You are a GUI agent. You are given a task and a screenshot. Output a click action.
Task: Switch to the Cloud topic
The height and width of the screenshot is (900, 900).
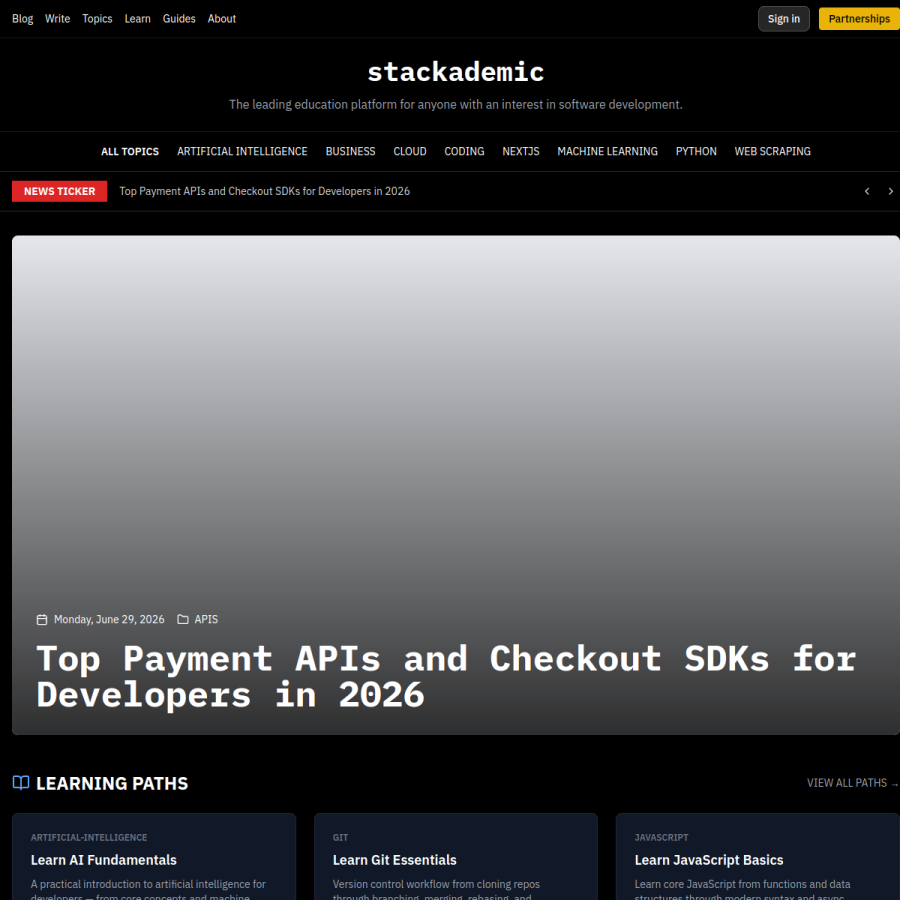410,152
